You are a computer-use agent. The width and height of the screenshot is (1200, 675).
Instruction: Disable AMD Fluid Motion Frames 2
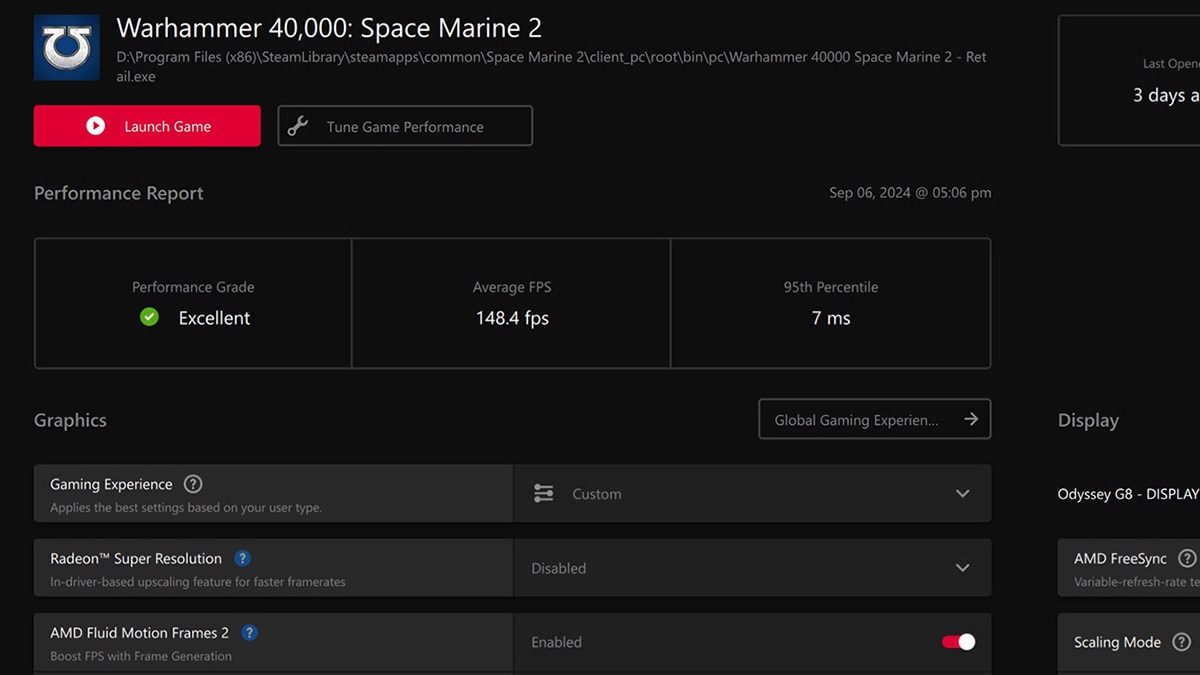point(955,641)
